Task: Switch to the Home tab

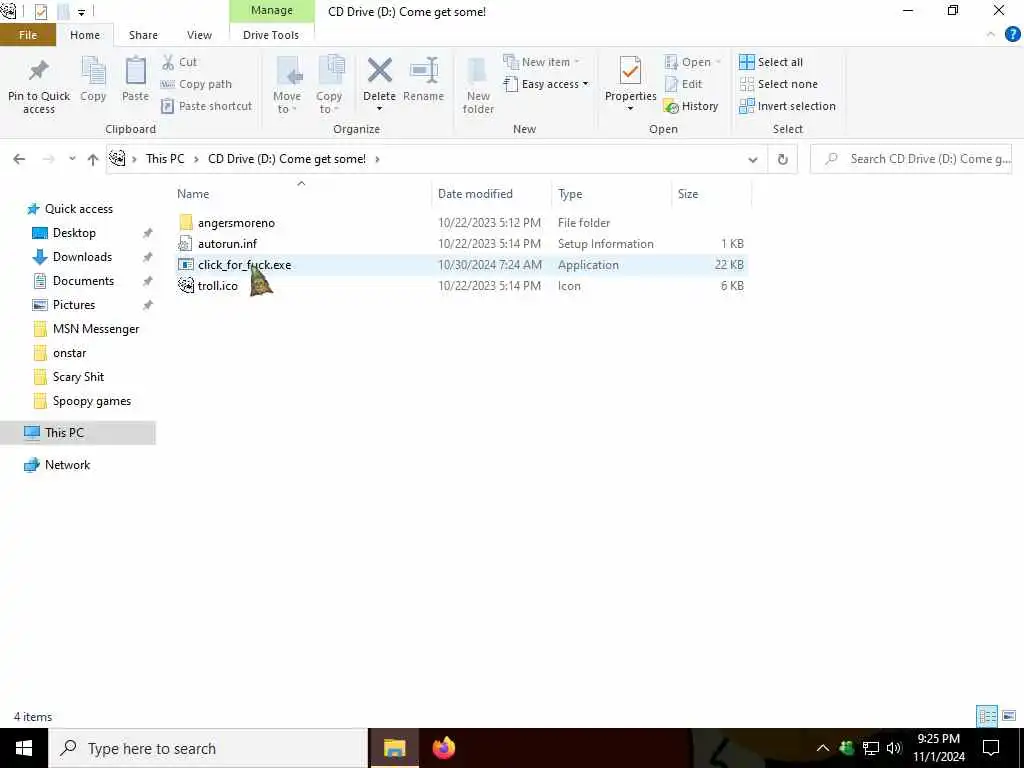Action: (85, 35)
